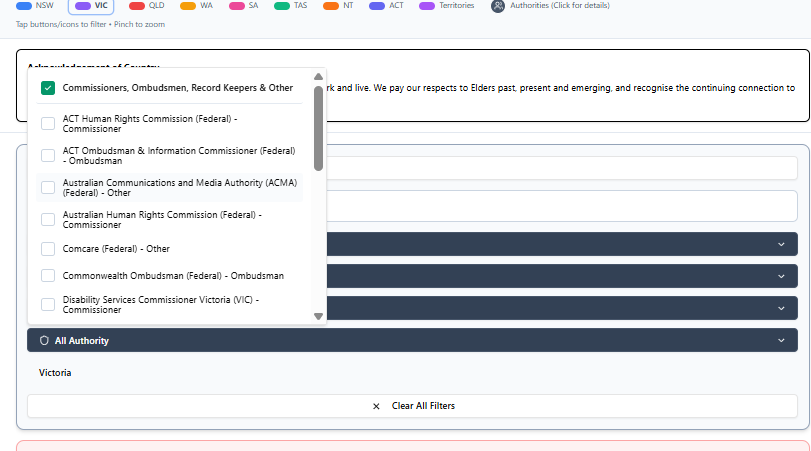Image resolution: width=811 pixels, height=451 pixels.
Task: Tick the Comcare (Federal) - Other checkbox
Action: tap(48, 249)
